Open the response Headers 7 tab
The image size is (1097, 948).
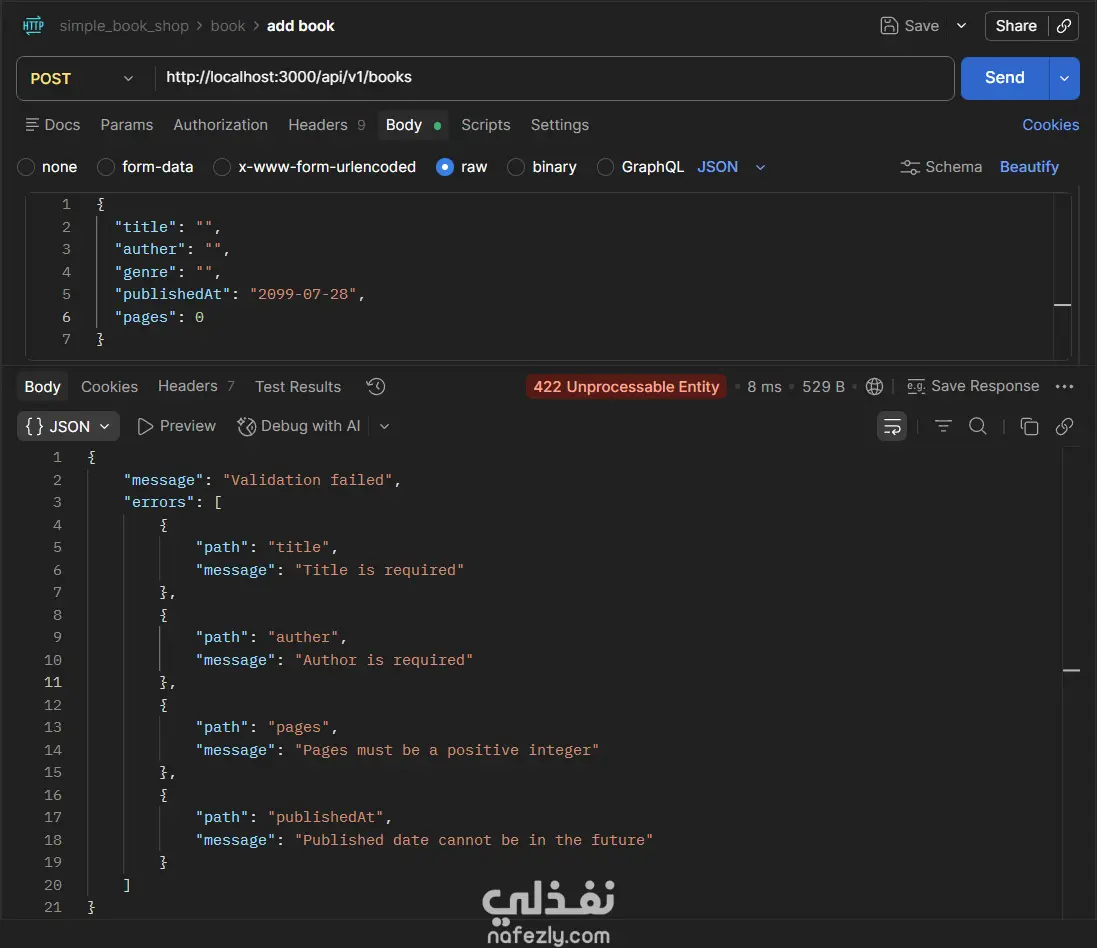click(x=196, y=386)
